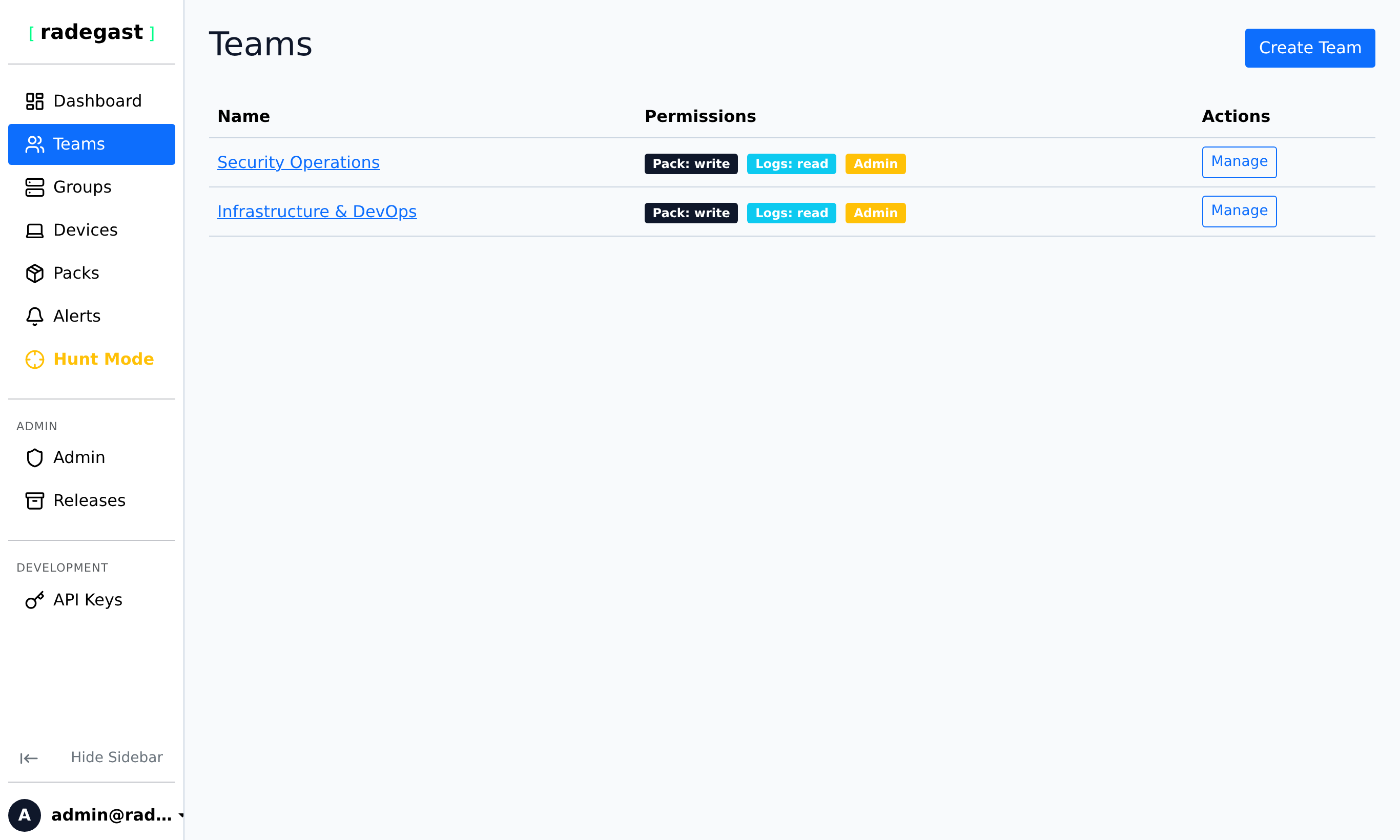The image size is (1400, 840).
Task: Click the Actions column header
Action: 1236,117
